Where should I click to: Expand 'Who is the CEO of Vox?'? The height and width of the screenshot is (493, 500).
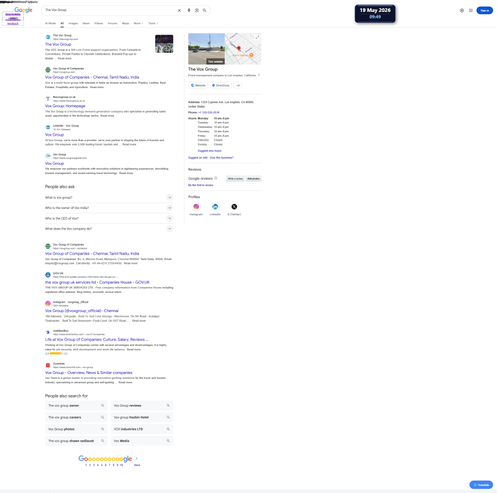click(x=109, y=218)
